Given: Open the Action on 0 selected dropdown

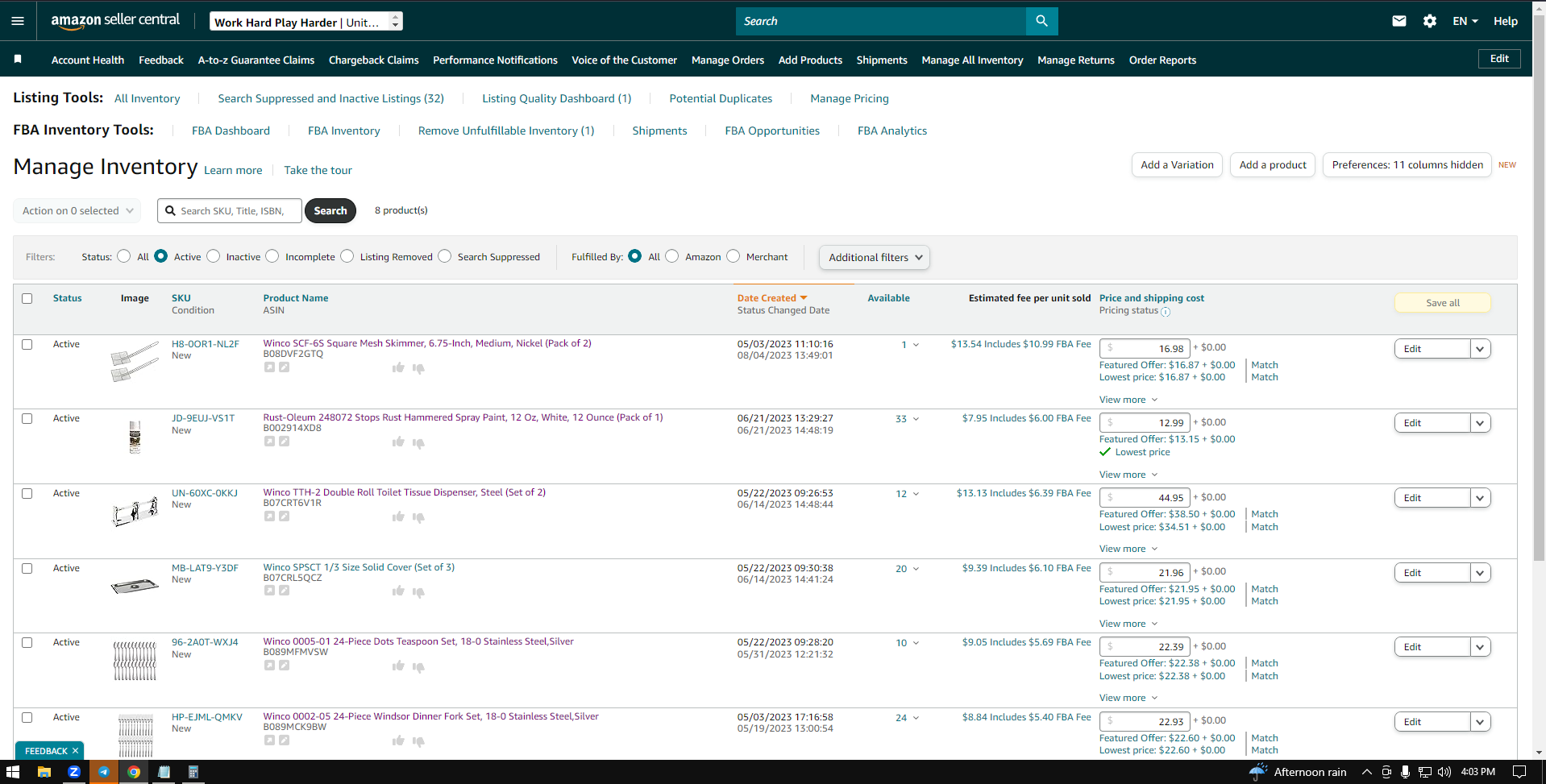Looking at the screenshot, I should point(77,211).
